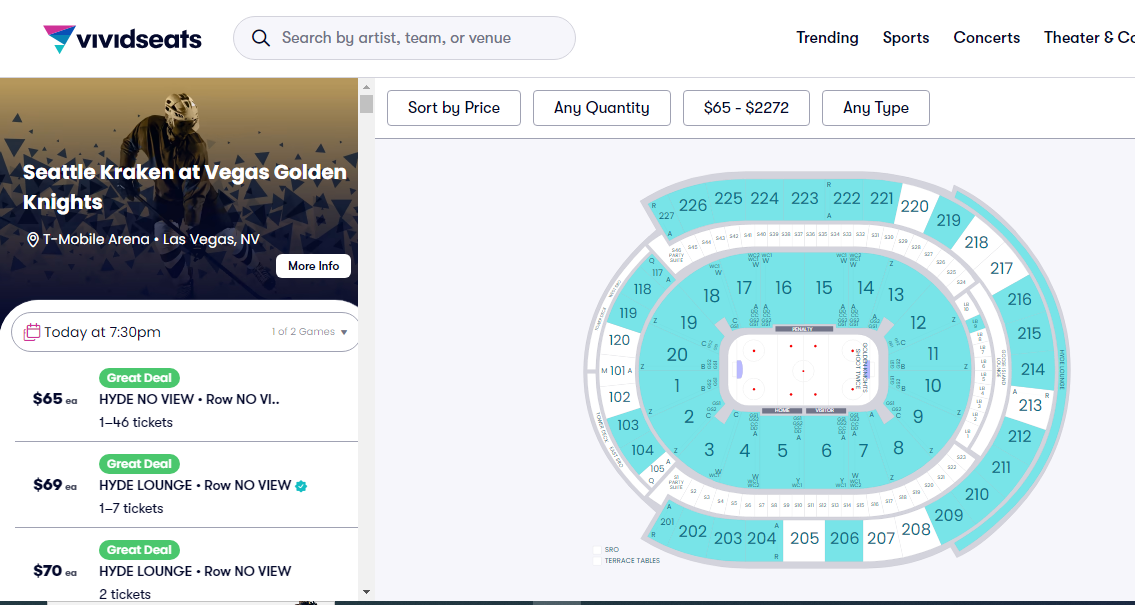Viewport: 1135px width, 605px height.
Task: Toggle the Terrace Tables legend checkbox
Action: (597, 561)
